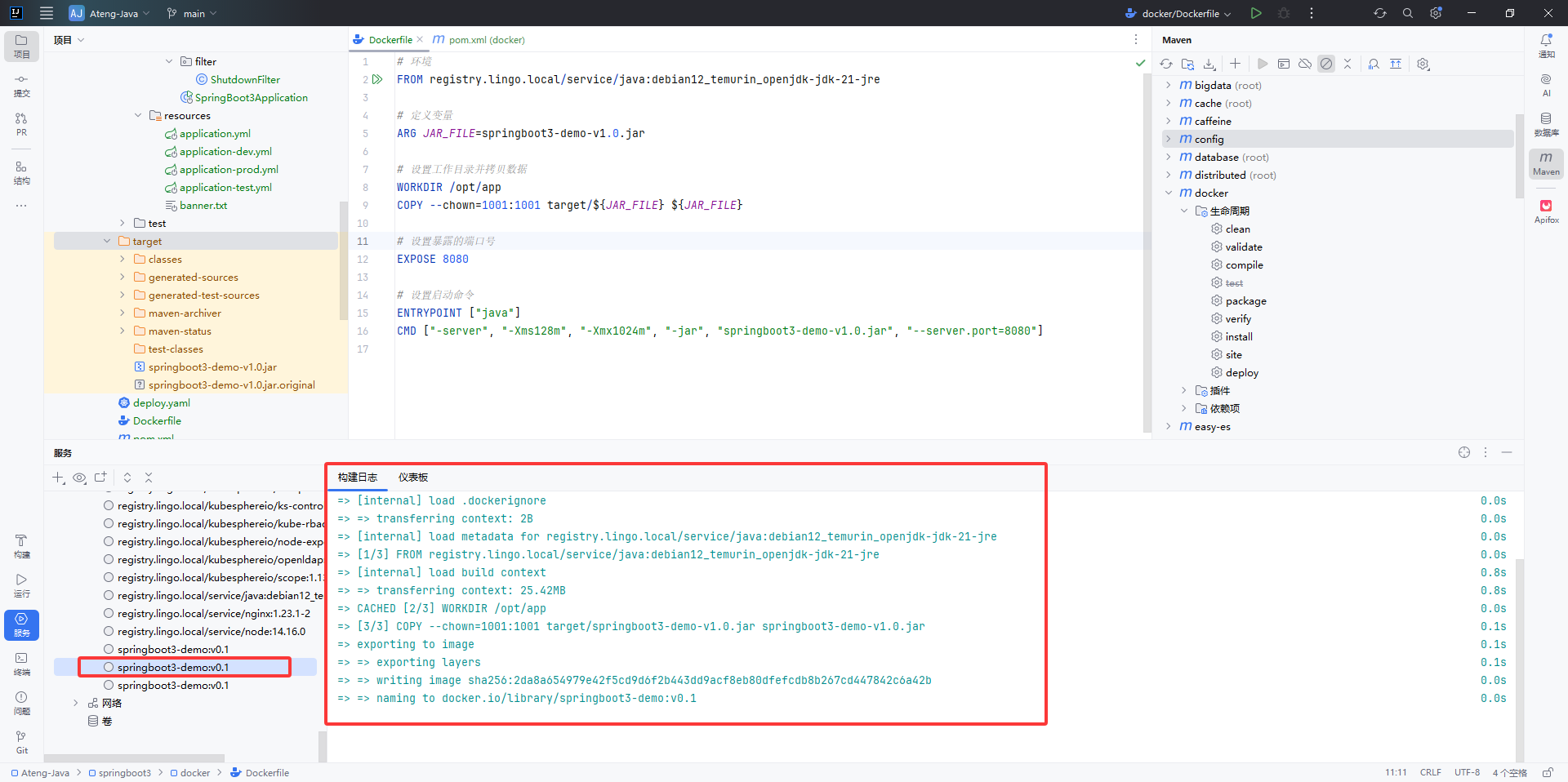Click the Maven reload projects icon

click(x=1166, y=64)
